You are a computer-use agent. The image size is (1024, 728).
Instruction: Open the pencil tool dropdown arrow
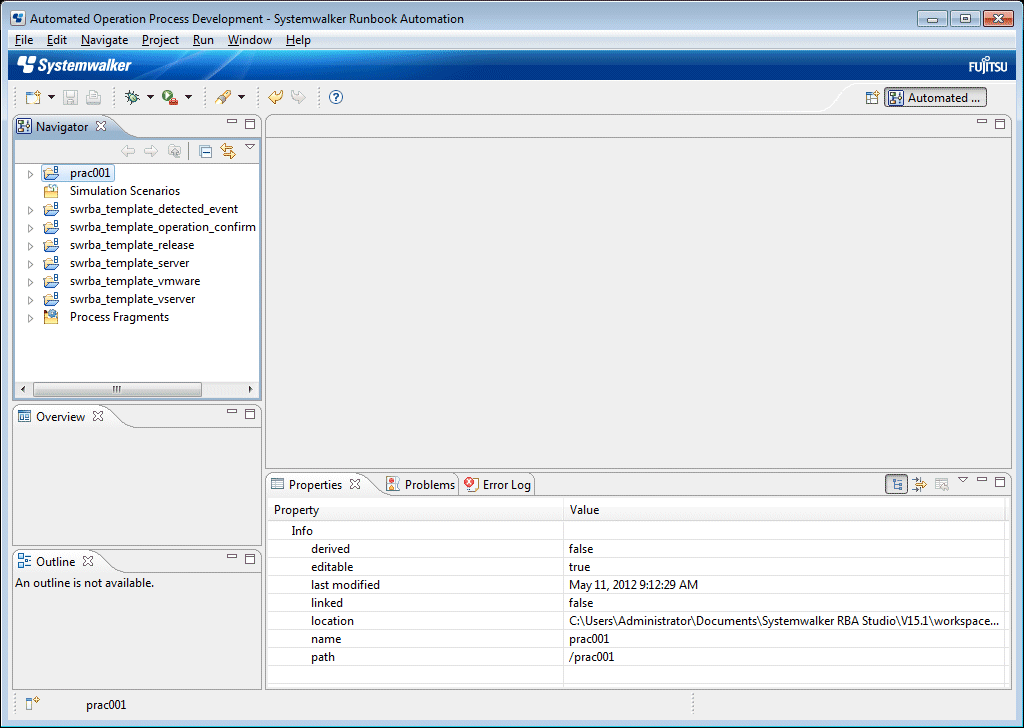pos(242,97)
